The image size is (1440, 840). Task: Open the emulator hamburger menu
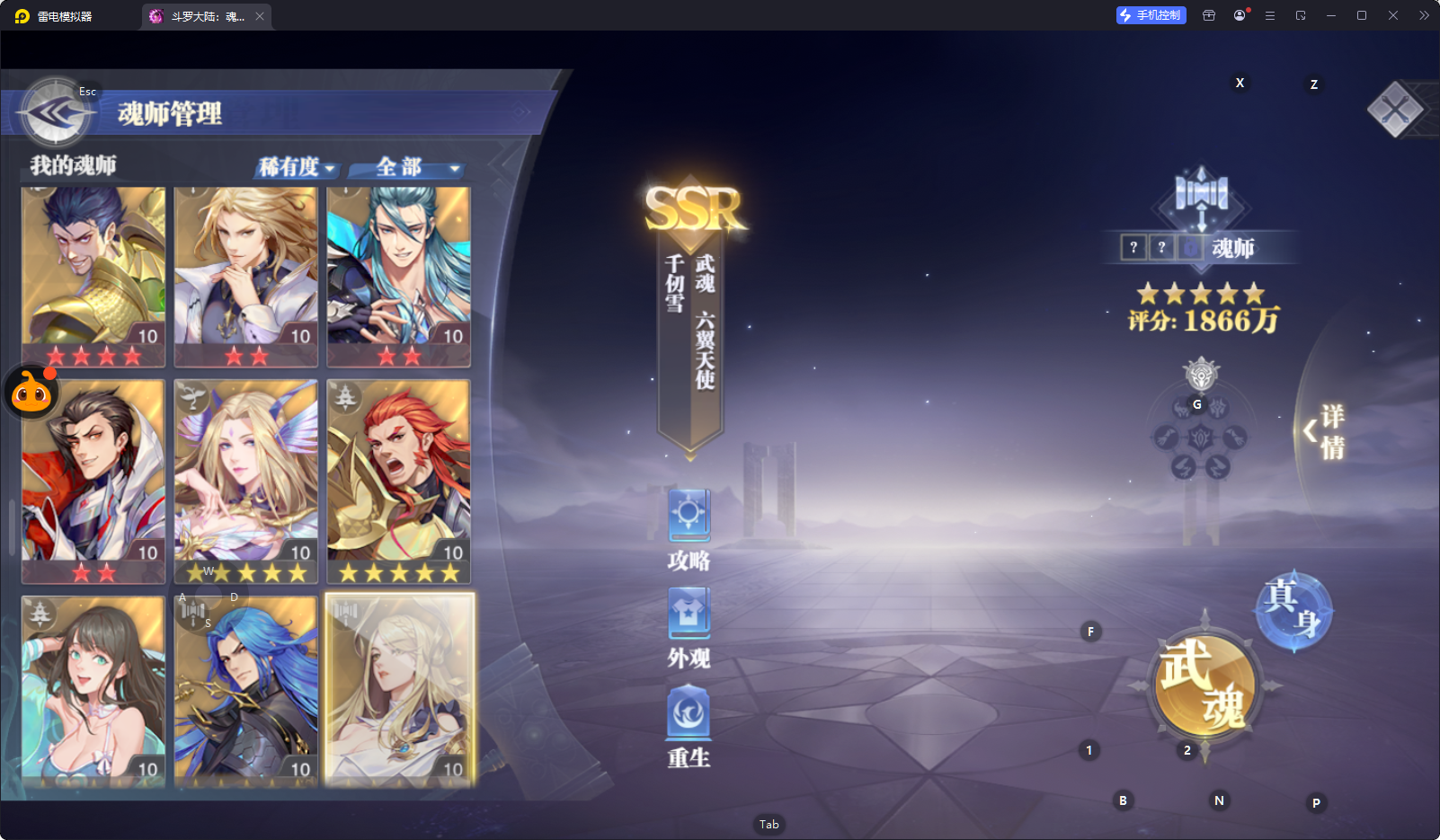point(1270,15)
